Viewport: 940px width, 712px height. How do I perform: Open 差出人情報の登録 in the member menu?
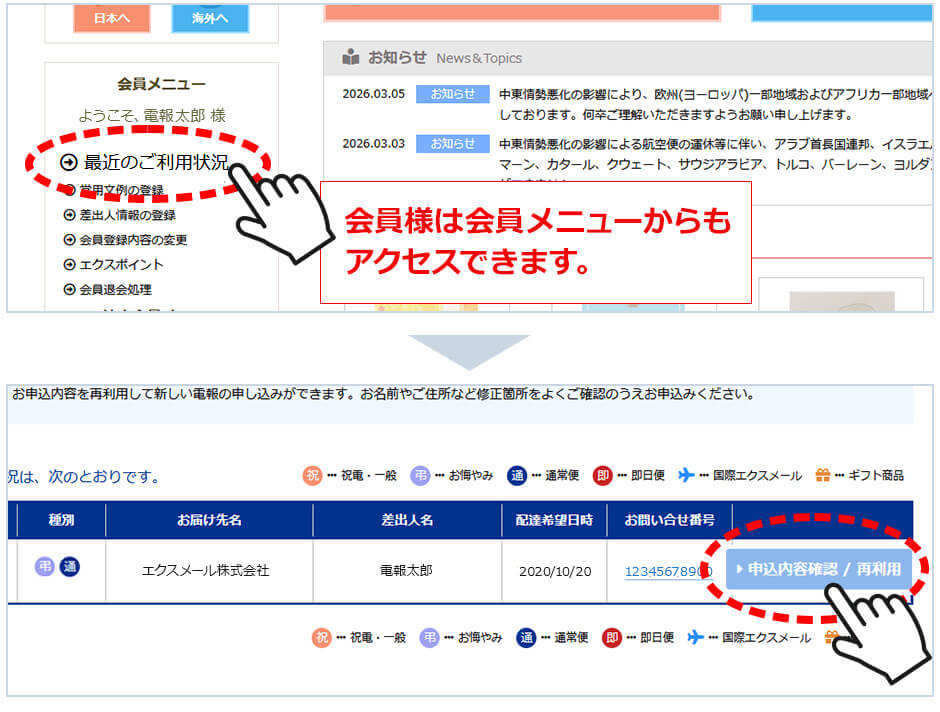127,215
